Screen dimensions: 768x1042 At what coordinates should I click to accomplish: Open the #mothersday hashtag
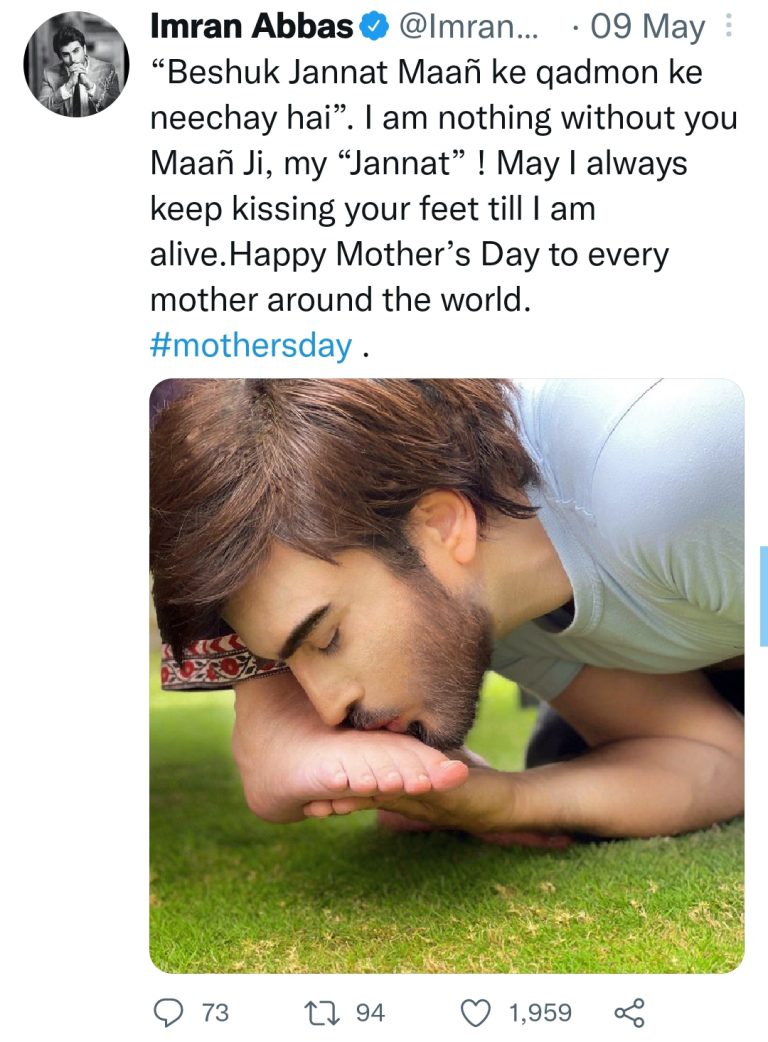tap(252, 345)
